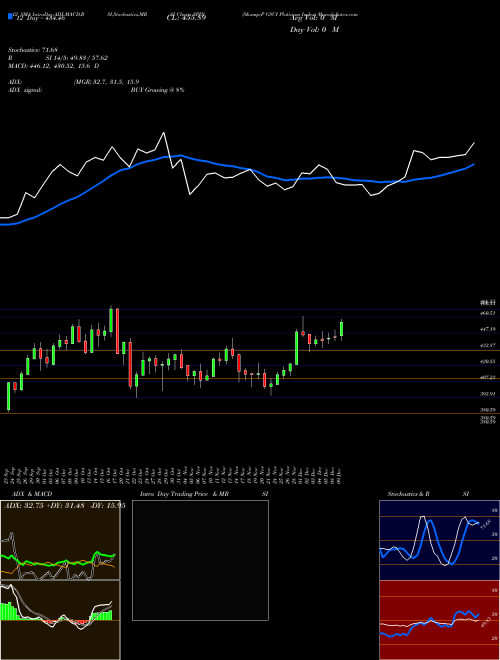
Task: Click the 'Intra Day Trading Price & MR' title
Action: pos(184,494)
